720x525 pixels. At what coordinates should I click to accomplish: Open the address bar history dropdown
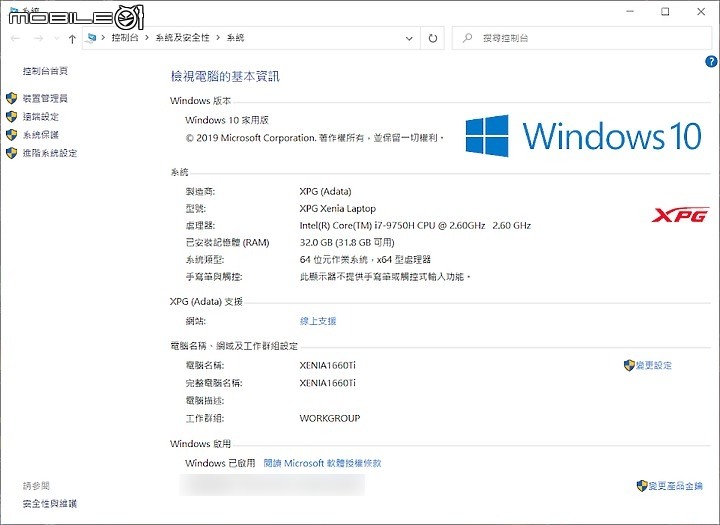click(x=409, y=38)
